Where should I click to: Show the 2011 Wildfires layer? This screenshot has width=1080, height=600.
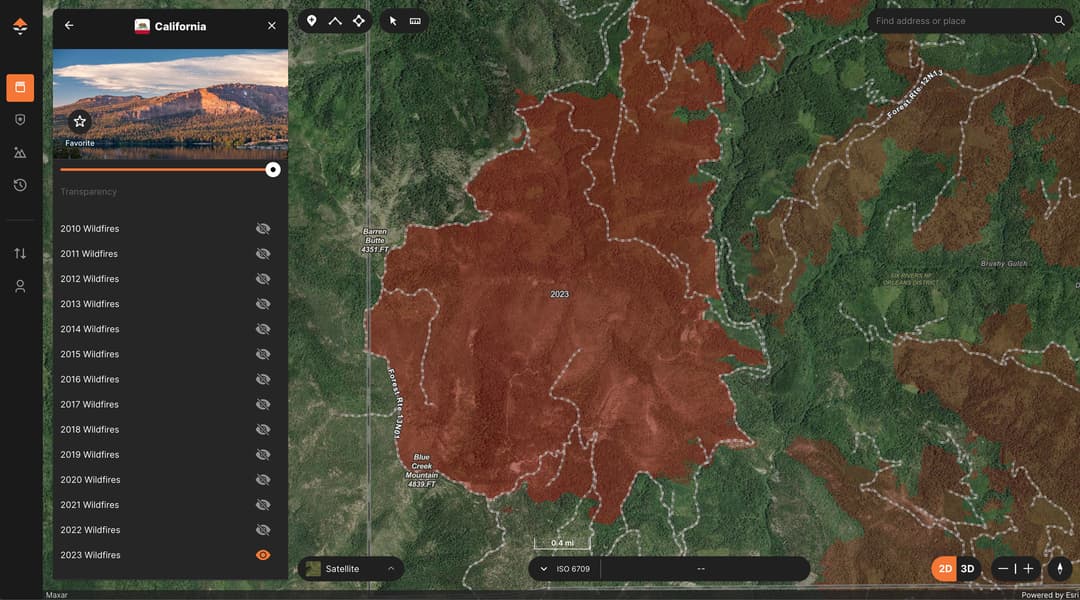[263, 254]
